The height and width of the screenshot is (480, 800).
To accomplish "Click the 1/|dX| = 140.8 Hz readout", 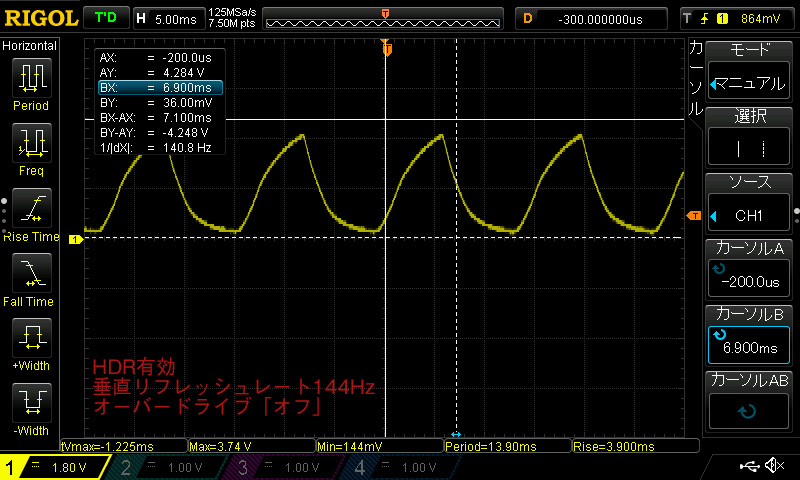I will coord(156,148).
